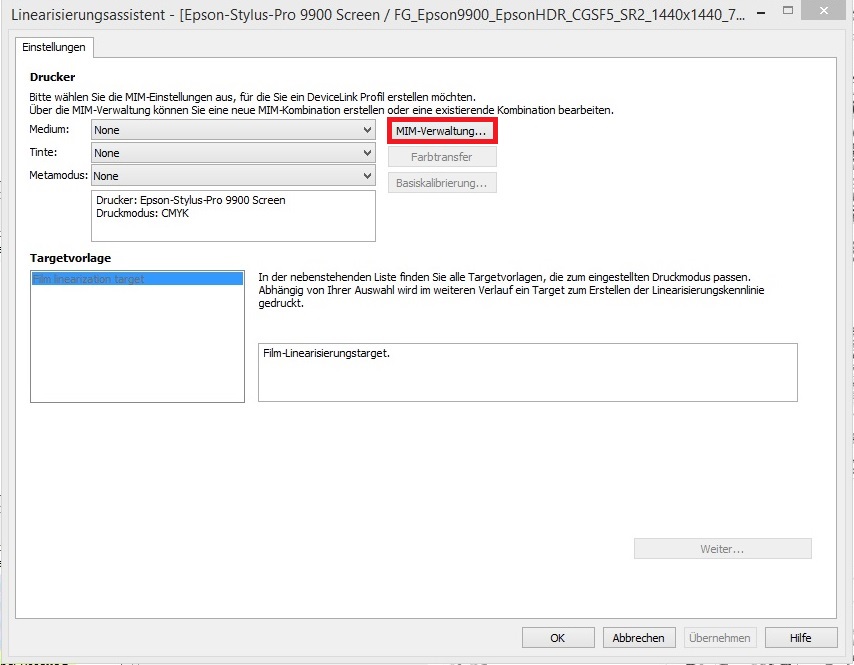
Task: Click the Film-Linearisierungstarget description field
Action: (527, 372)
